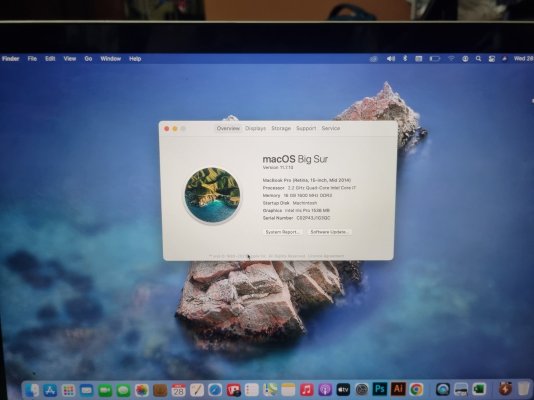Switch to the Displays tab
Screen dimensions: 534x400
pyautogui.click(x=255, y=128)
